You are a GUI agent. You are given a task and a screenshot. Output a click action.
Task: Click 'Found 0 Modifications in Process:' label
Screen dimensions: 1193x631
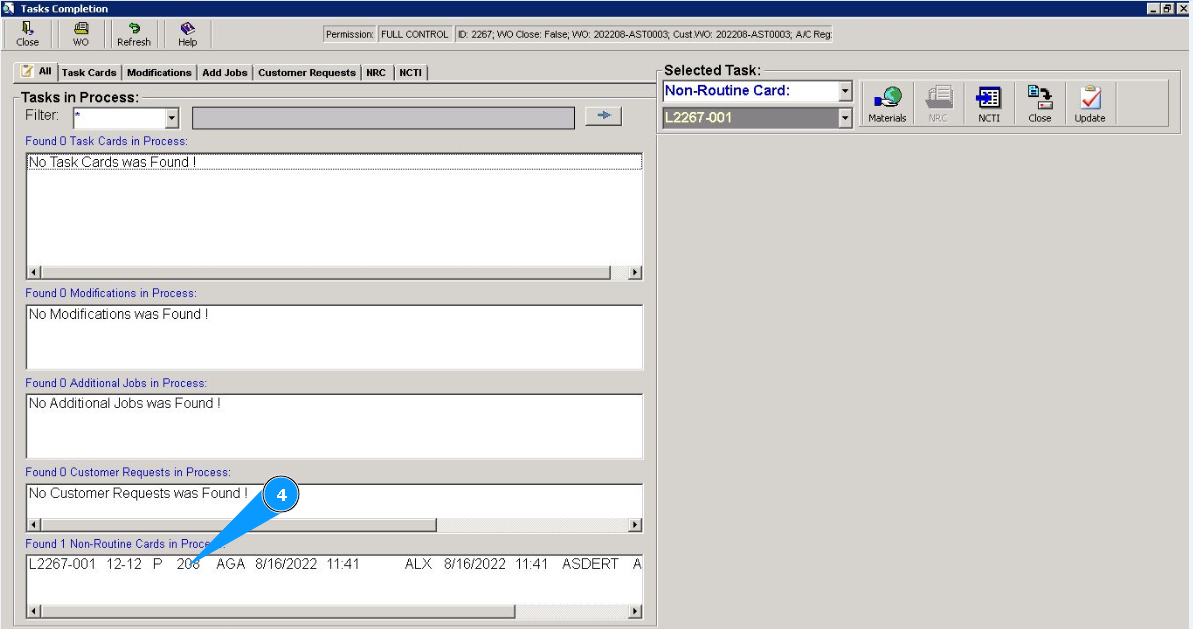(x=111, y=293)
